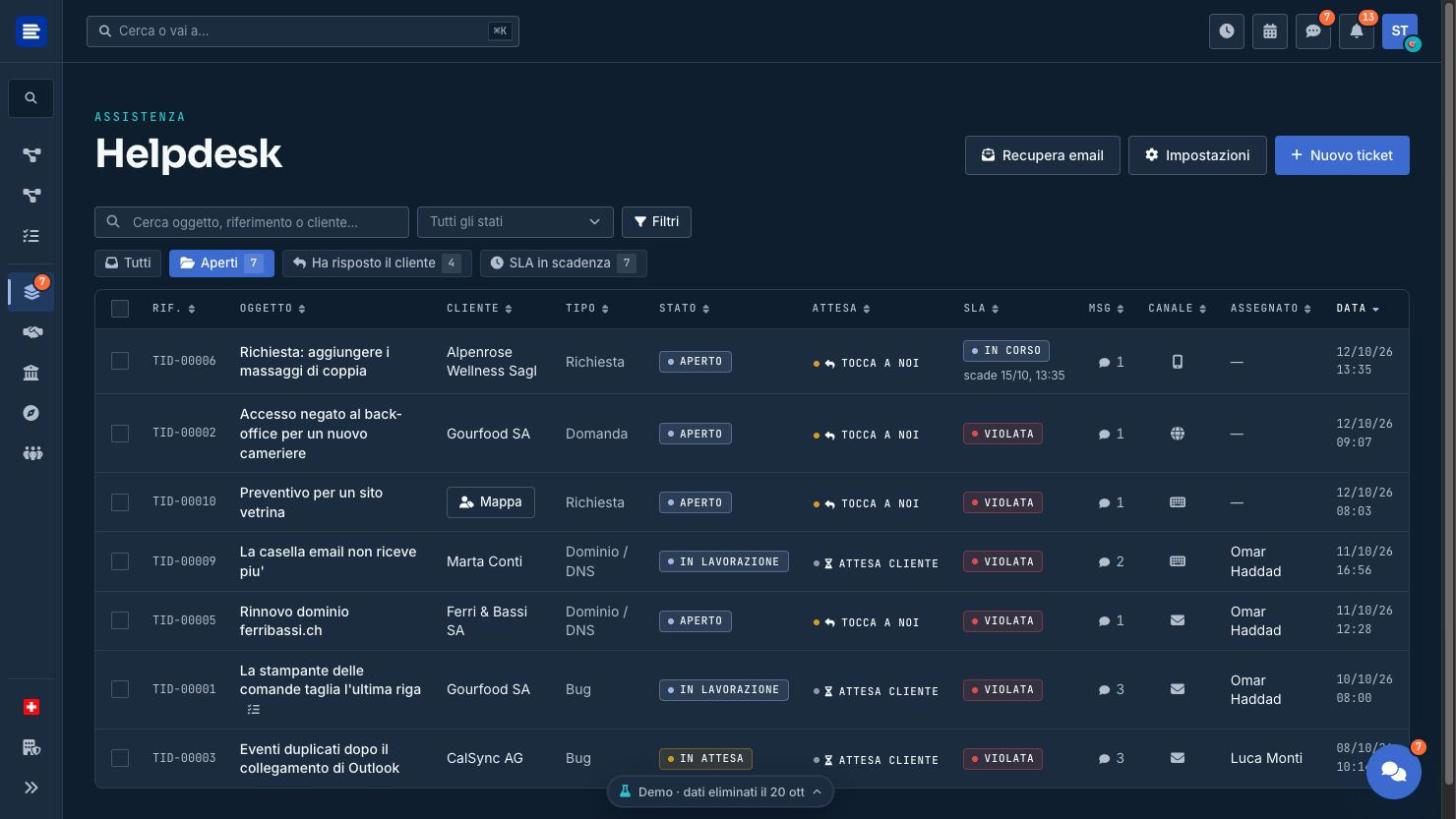Open notifications bell with badge 13
The image size is (1456, 819).
pos(1356,31)
